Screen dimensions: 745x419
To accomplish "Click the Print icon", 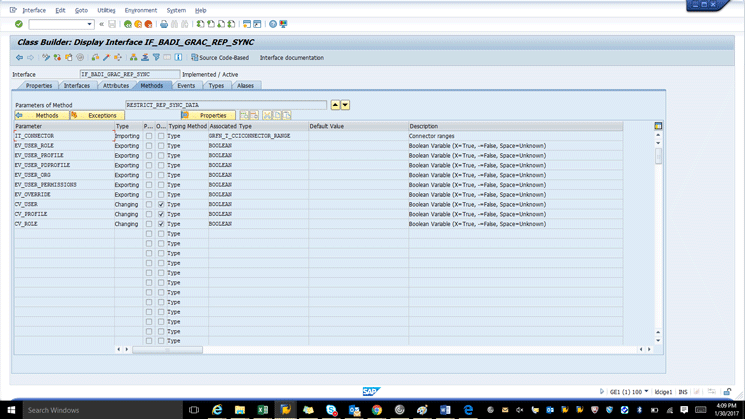I will 164,24.
